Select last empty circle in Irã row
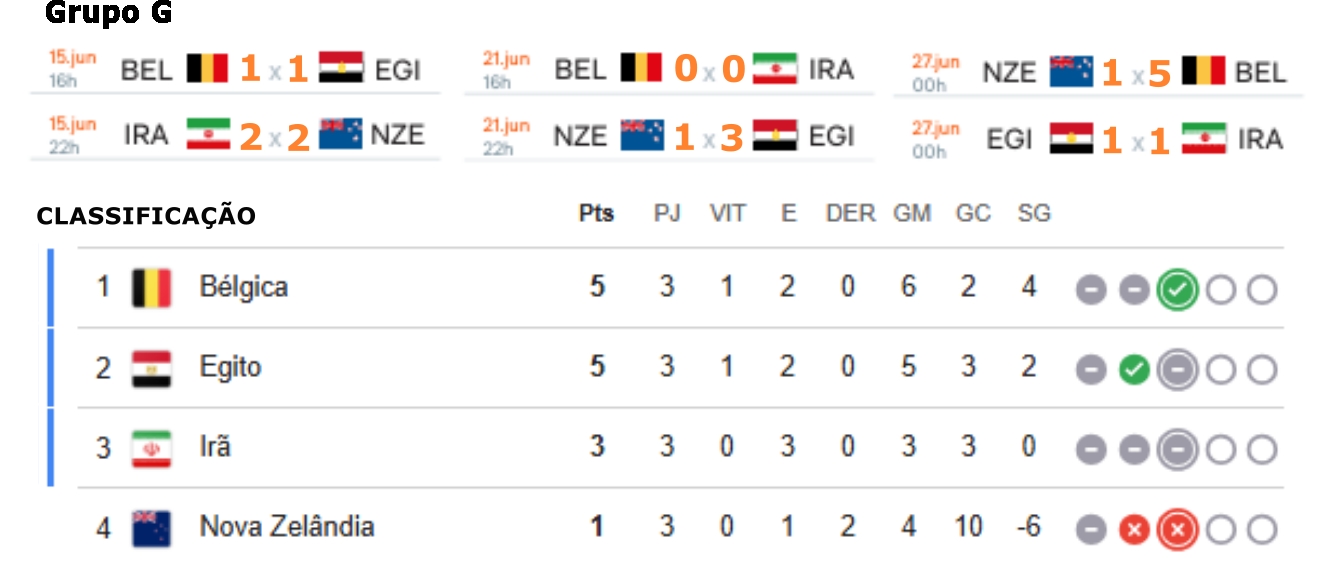The height and width of the screenshot is (574, 1330). coord(1262,451)
